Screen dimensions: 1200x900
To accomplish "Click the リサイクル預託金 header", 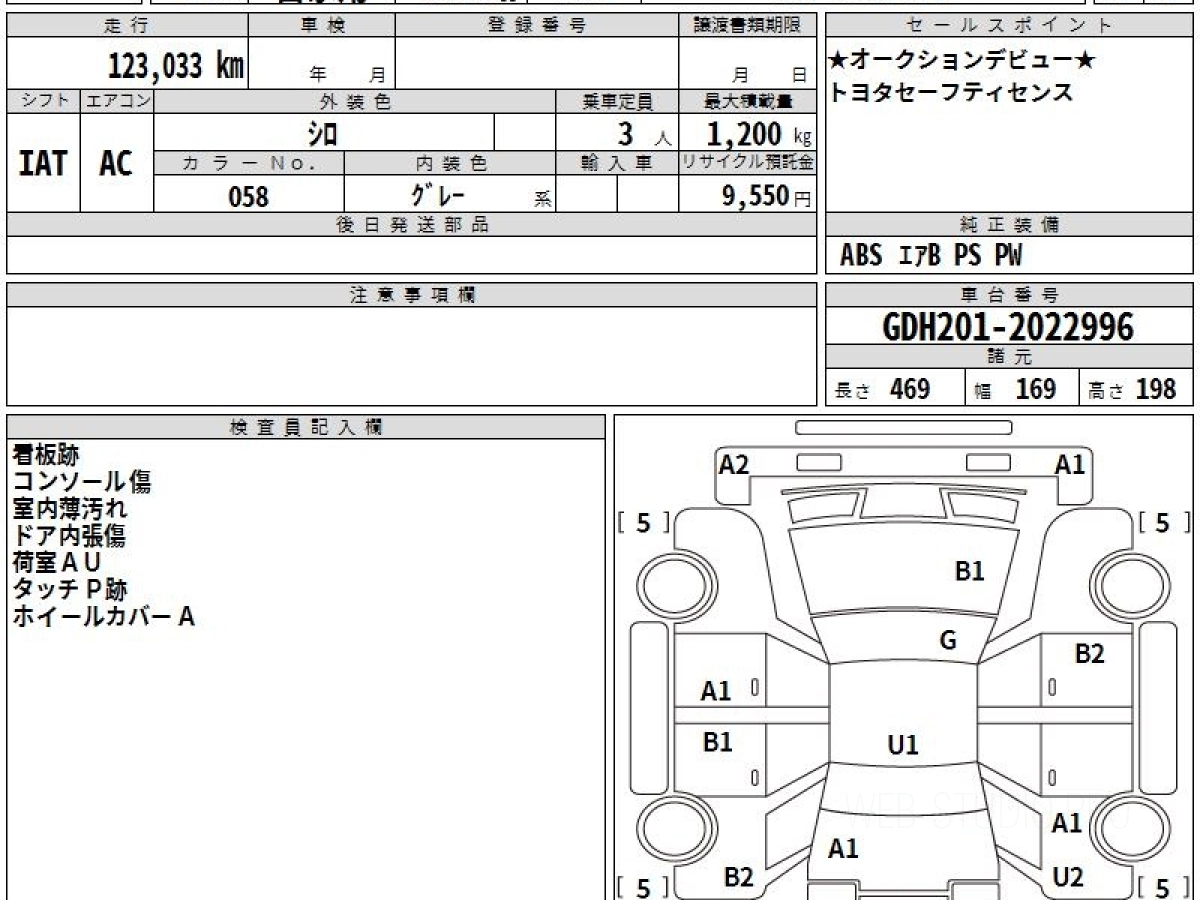I will [747, 163].
